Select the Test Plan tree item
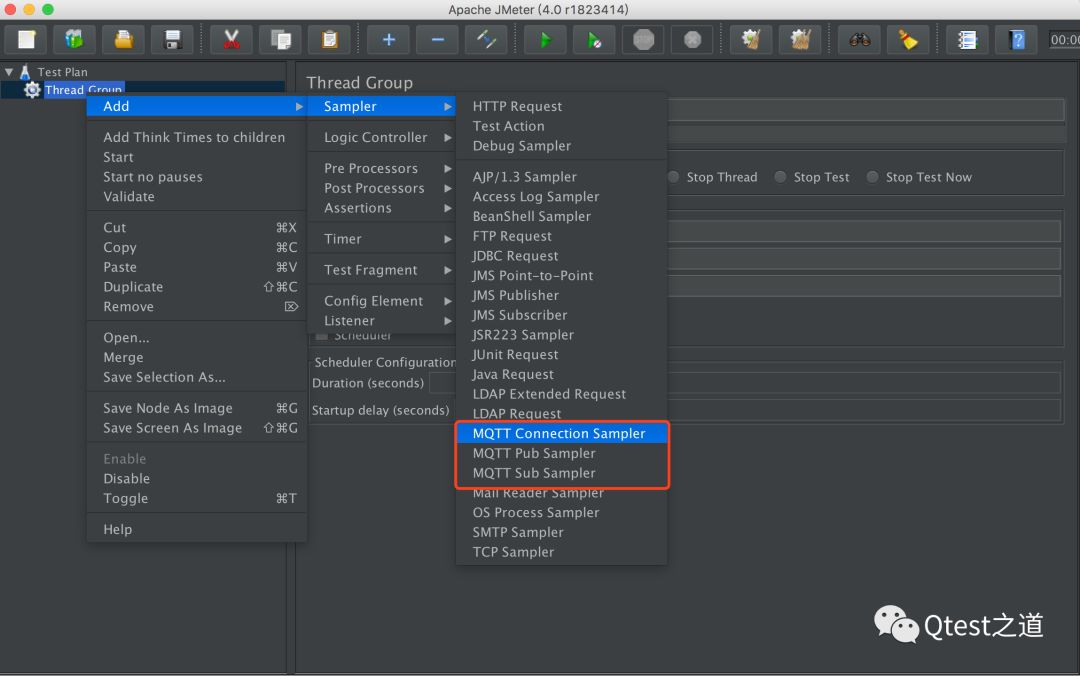The image size is (1080, 676). [x=62, y=72]
